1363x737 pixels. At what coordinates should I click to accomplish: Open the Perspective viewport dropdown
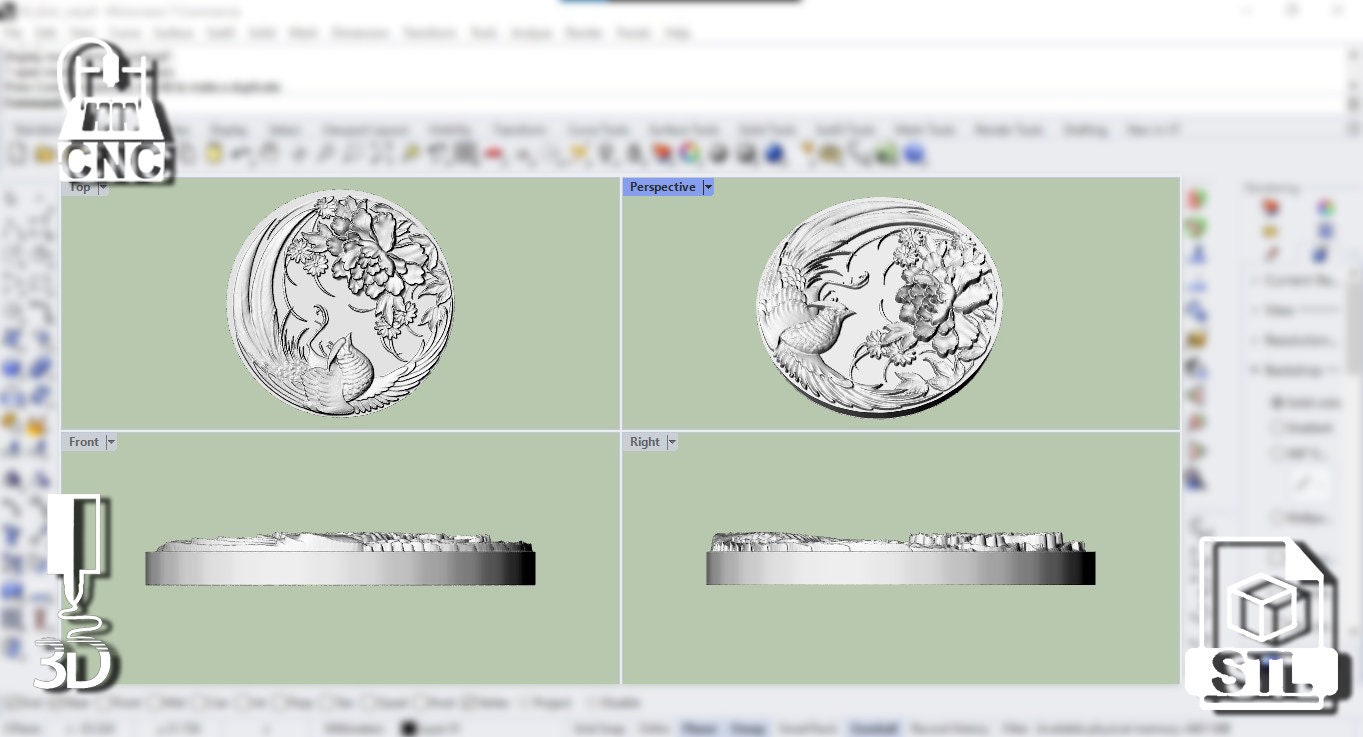(708, 187)
